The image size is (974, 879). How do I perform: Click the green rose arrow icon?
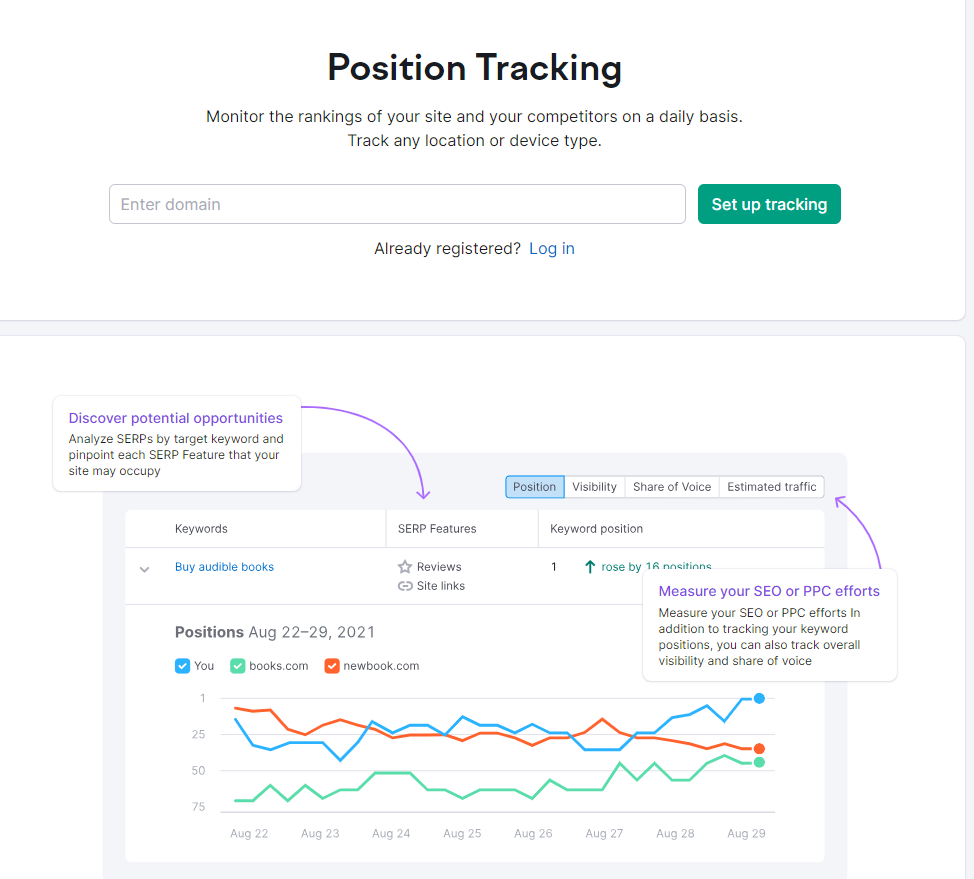pyautogui.click(x=590, y=567)
